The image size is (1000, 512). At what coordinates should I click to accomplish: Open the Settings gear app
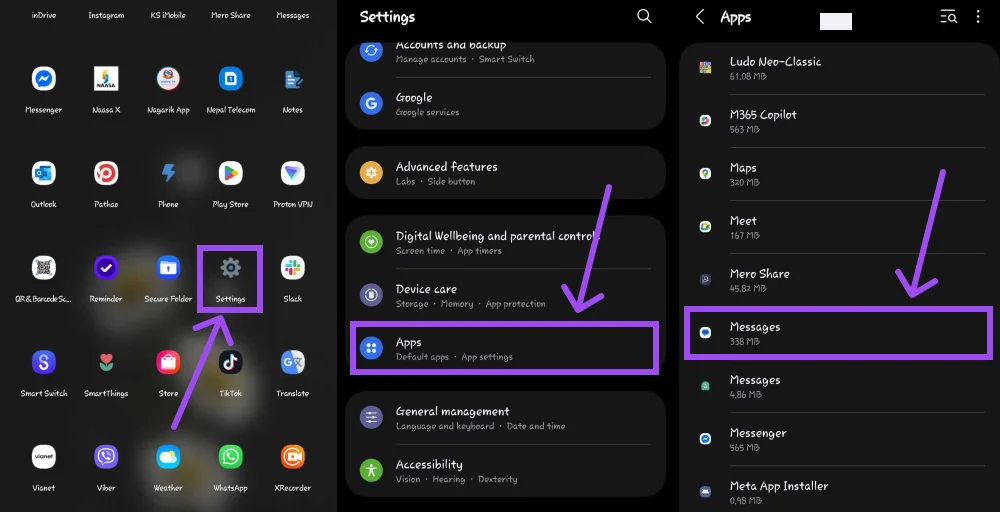click(x=230, y=268)
